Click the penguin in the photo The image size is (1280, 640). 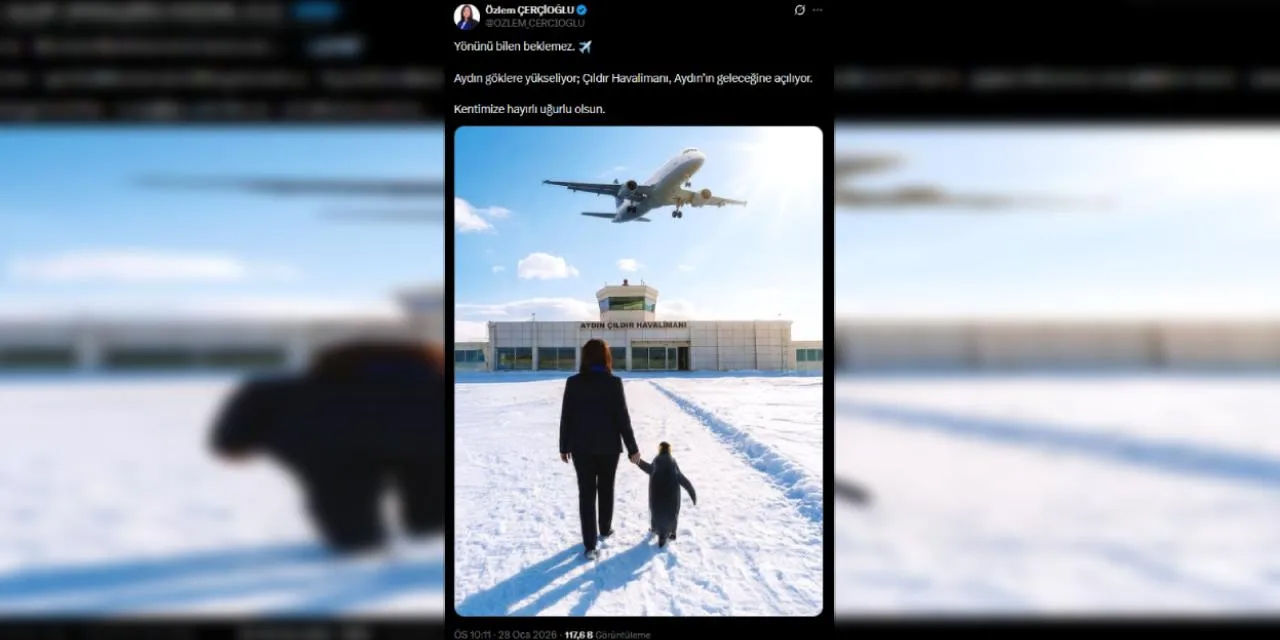pos(667,494)
